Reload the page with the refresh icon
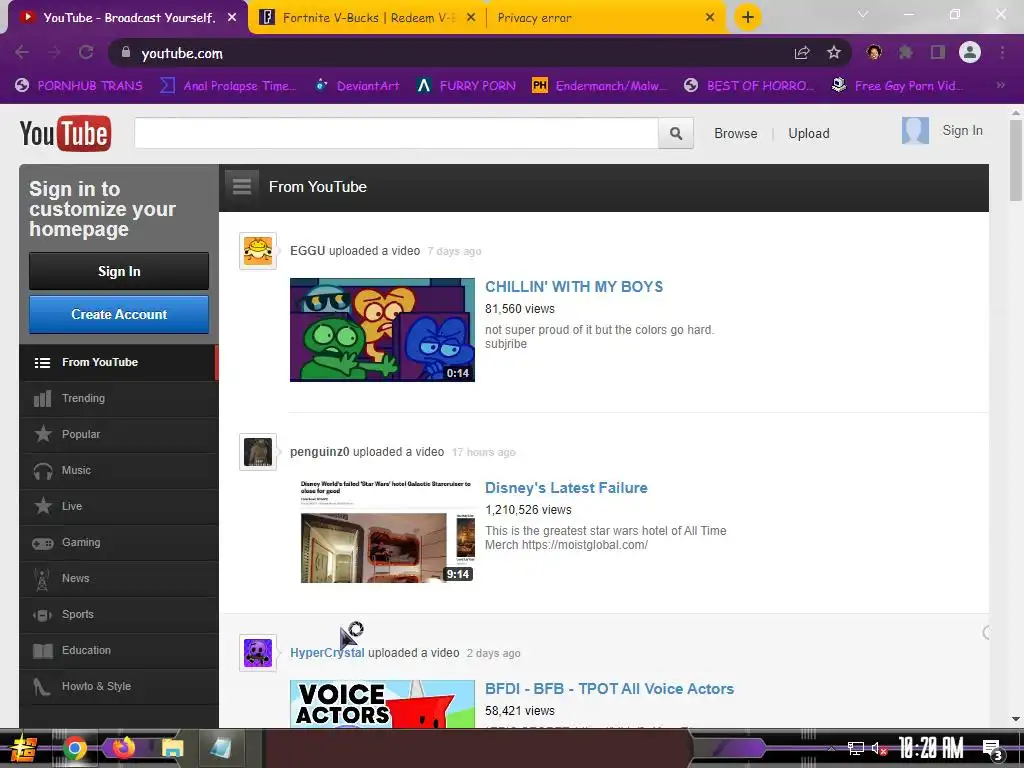The height and width of the screenshot is (768, 1024). tap(86, 52)
